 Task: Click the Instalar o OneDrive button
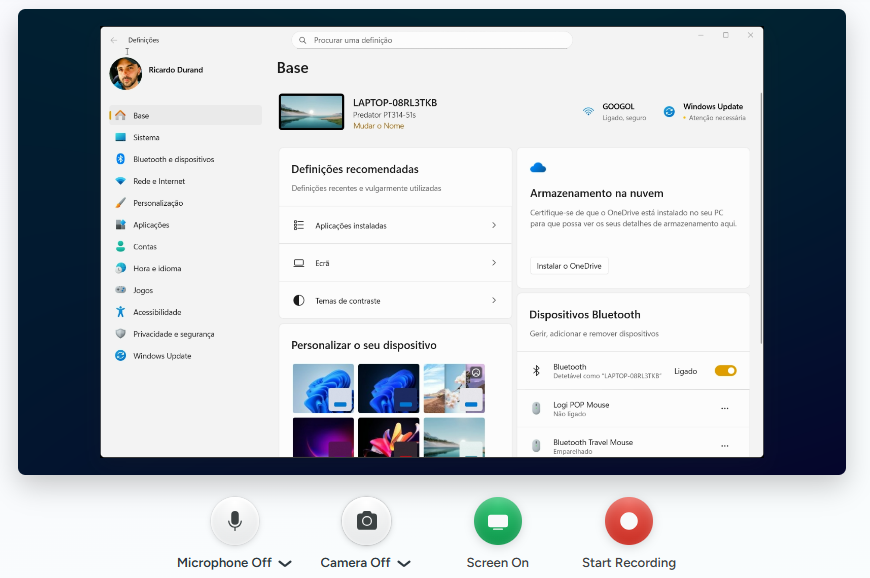click(x=569, y=266)
